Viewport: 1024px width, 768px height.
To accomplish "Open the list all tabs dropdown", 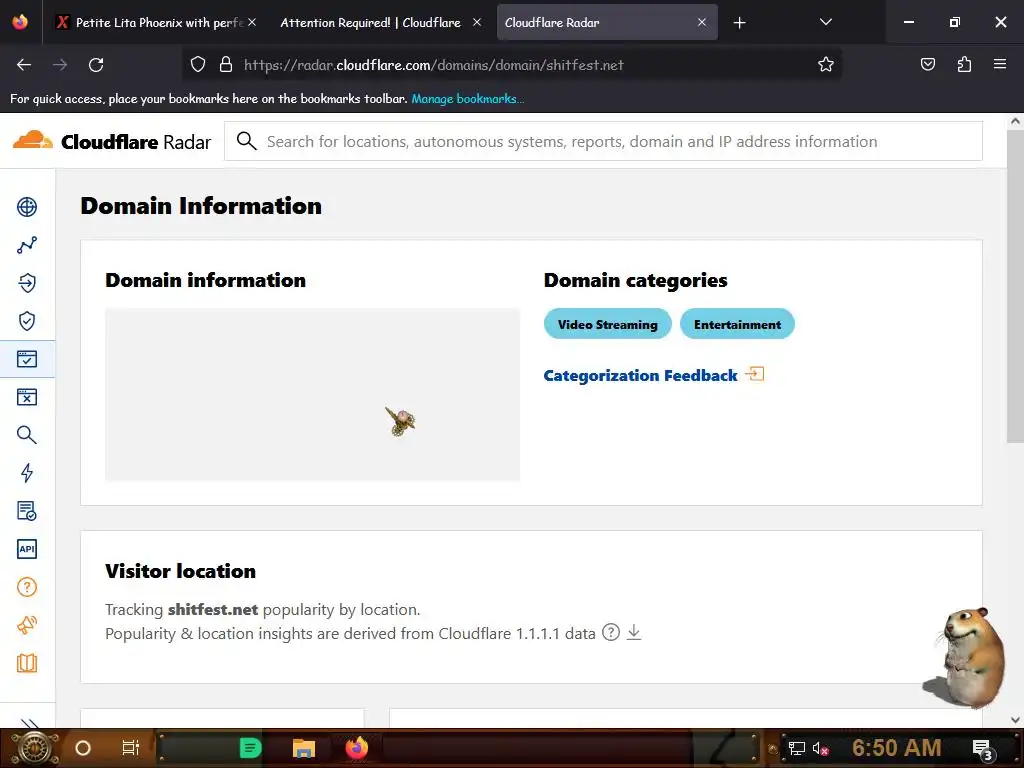I will pyautogui.click(x=825, y=22).
